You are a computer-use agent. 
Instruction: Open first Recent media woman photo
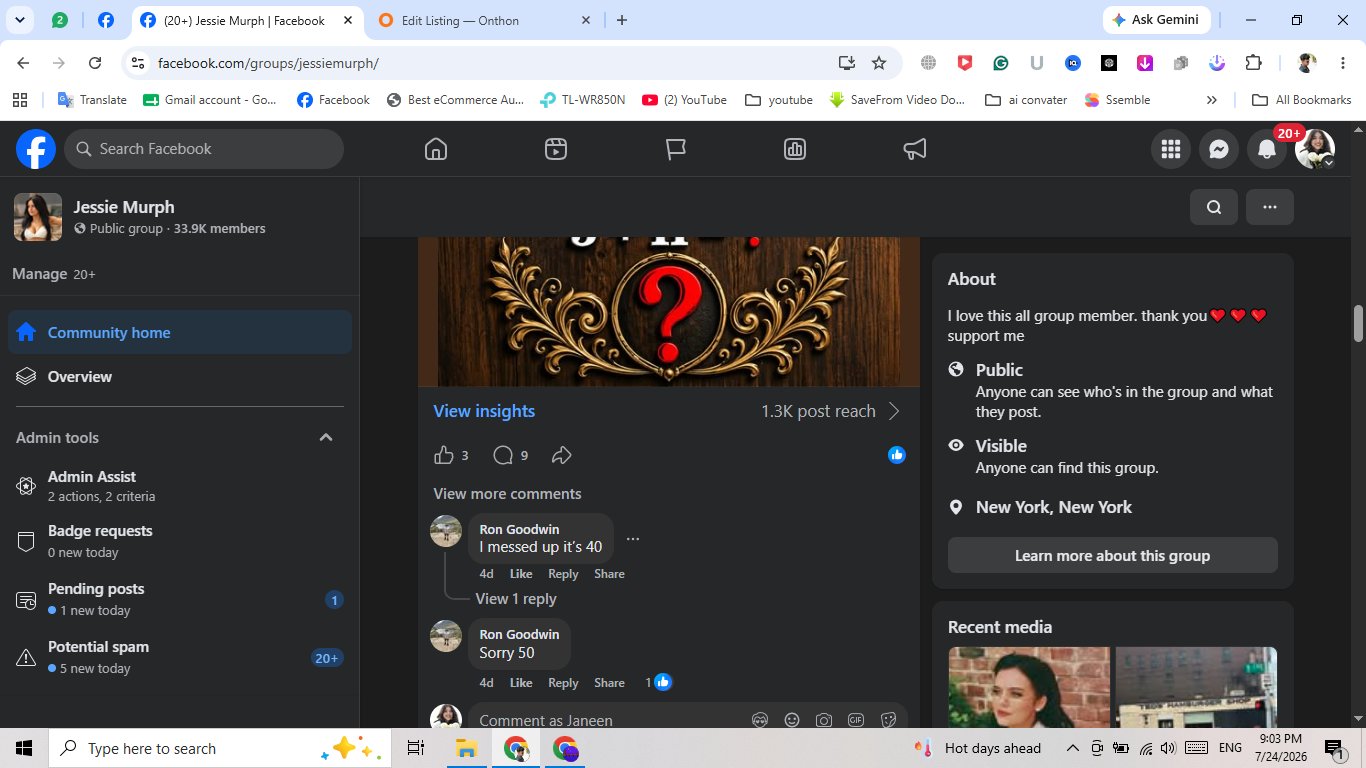pos(1029,687)
